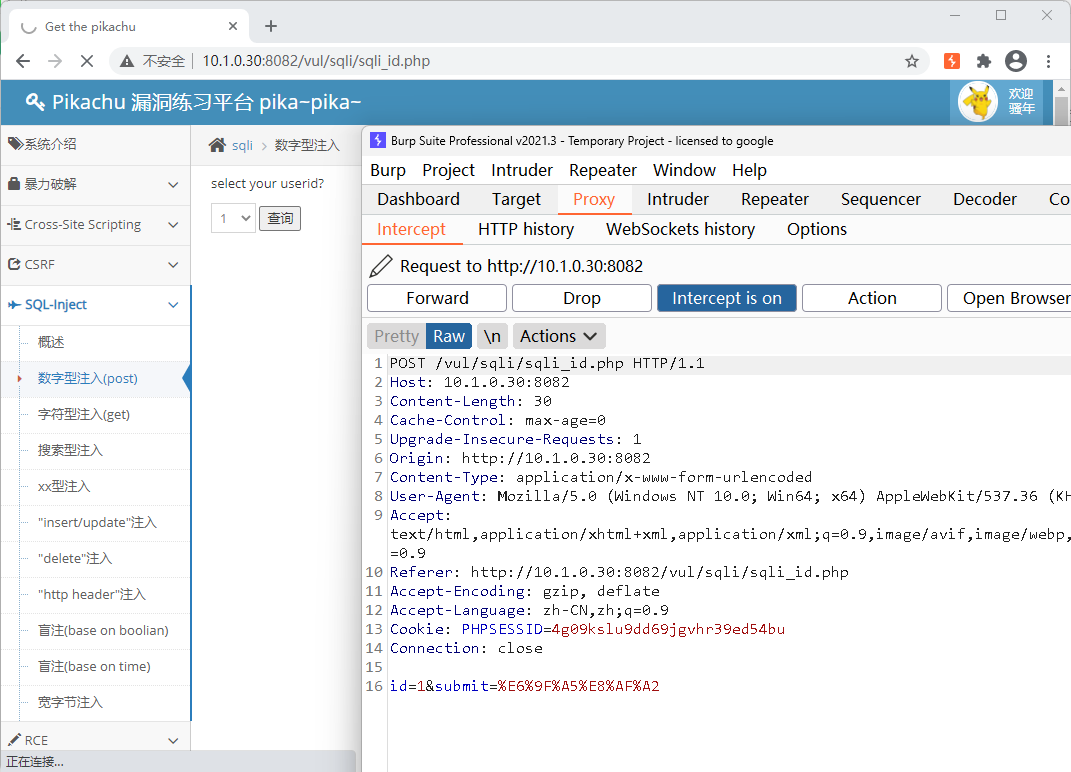Click the Drop button
The image size is (1071, 772).
pyautogui.click(x=581, y=298)
